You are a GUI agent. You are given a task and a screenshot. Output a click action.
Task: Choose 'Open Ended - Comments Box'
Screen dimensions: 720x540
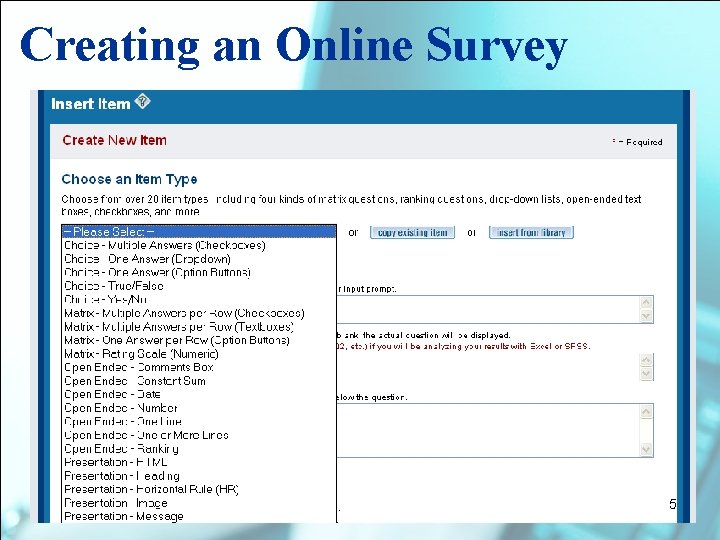click(x=199, y=367)
